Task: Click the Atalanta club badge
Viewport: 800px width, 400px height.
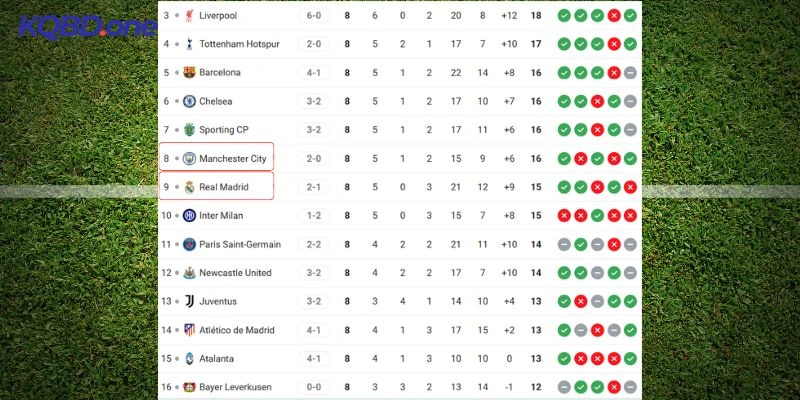Action: coord(189,359)
